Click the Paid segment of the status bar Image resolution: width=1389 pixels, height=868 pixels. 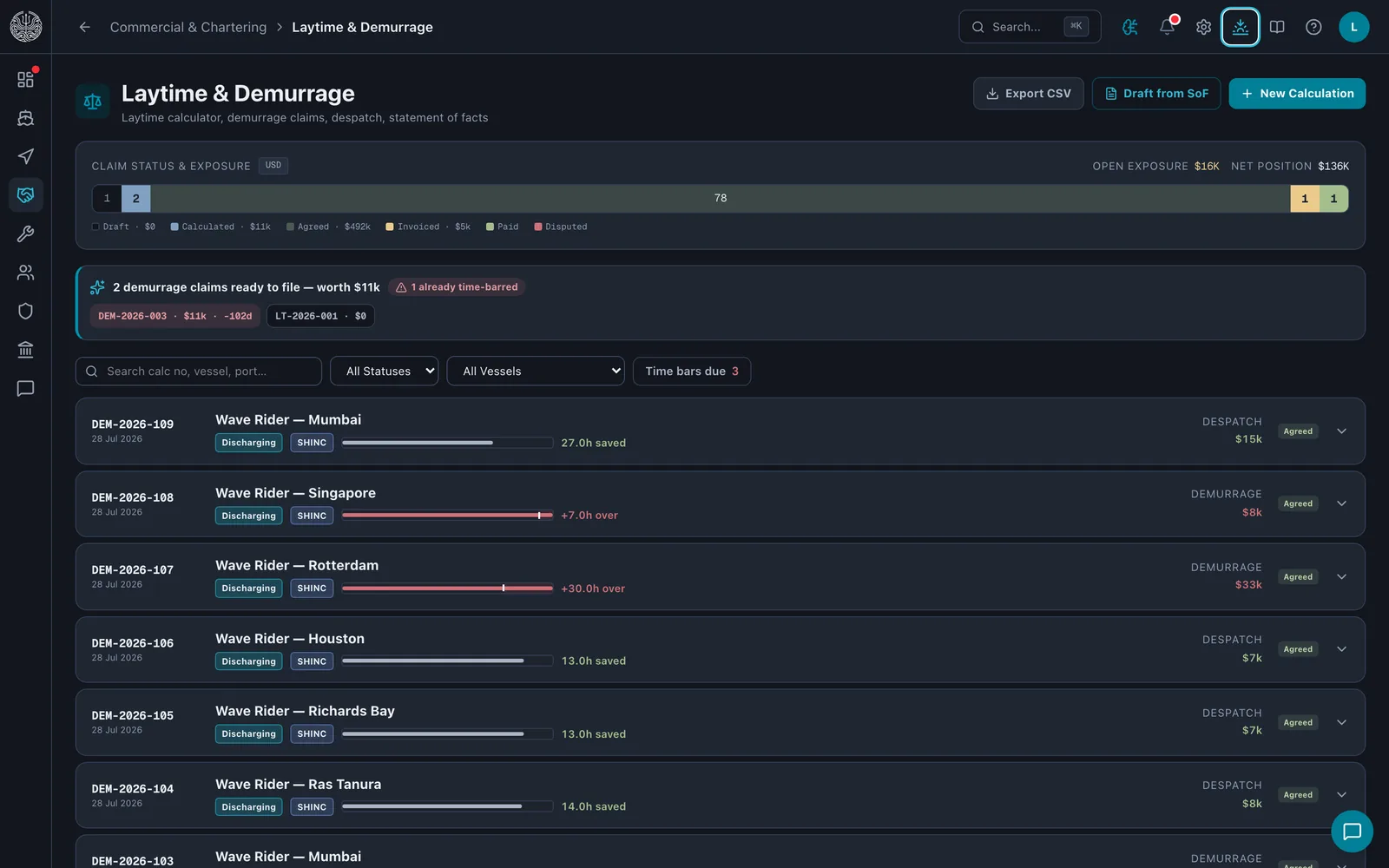1334,199
